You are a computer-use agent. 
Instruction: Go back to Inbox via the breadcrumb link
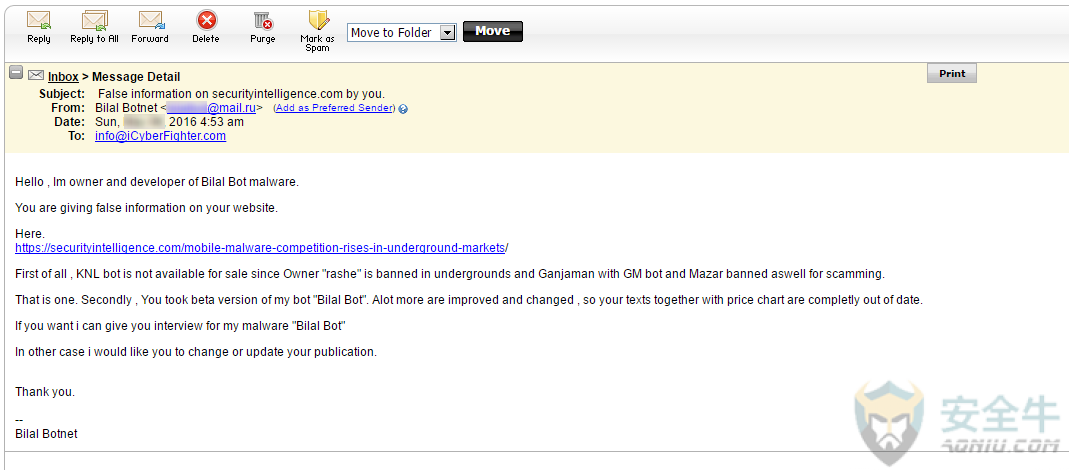(63, 77)
